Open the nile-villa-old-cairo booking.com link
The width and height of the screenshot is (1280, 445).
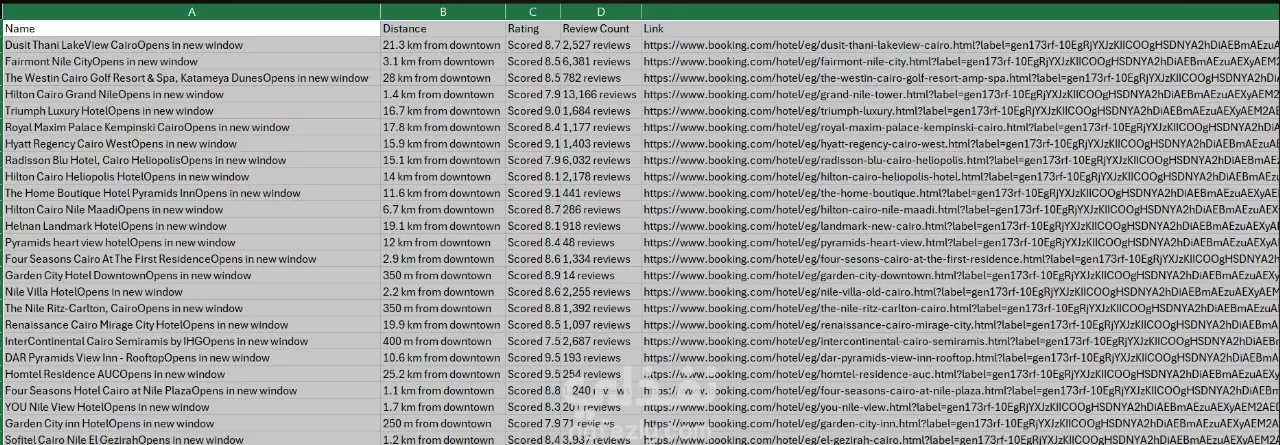pyautogui.click(x=960, y=292)
